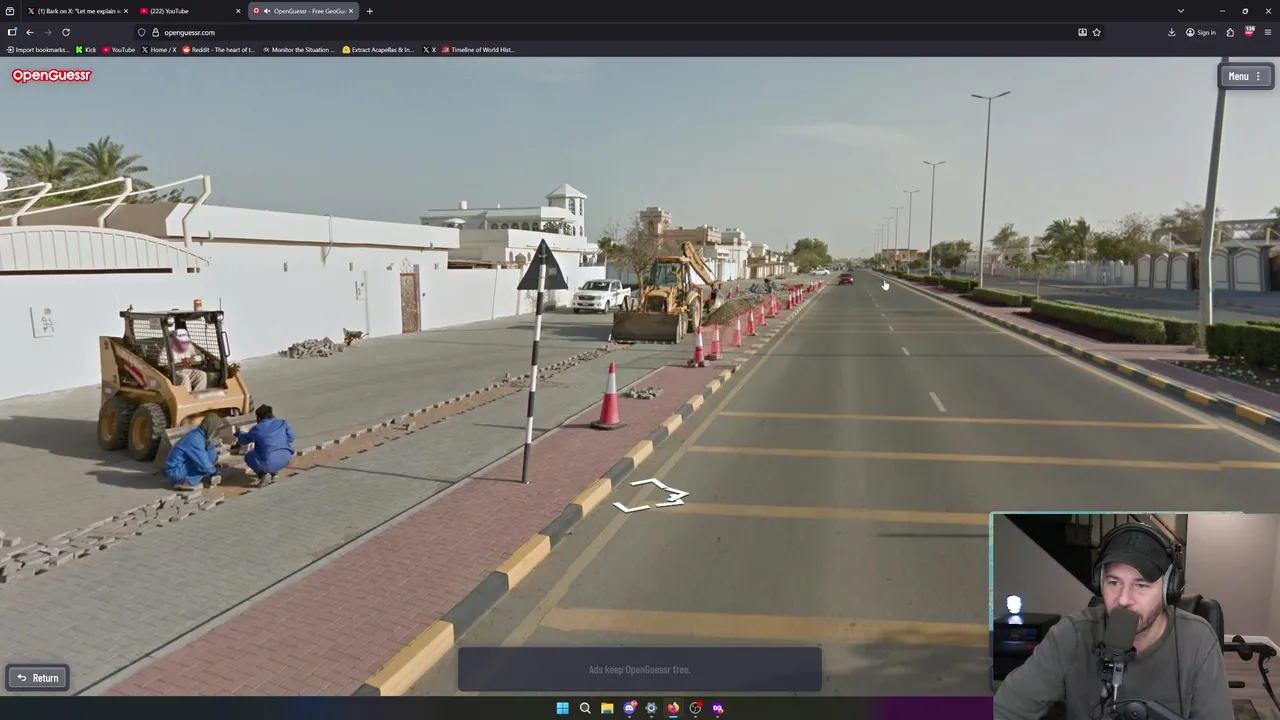Screen dimensions: 1280x720
Task: Open File Explorer from the taskbar
Action: point(607,708)
